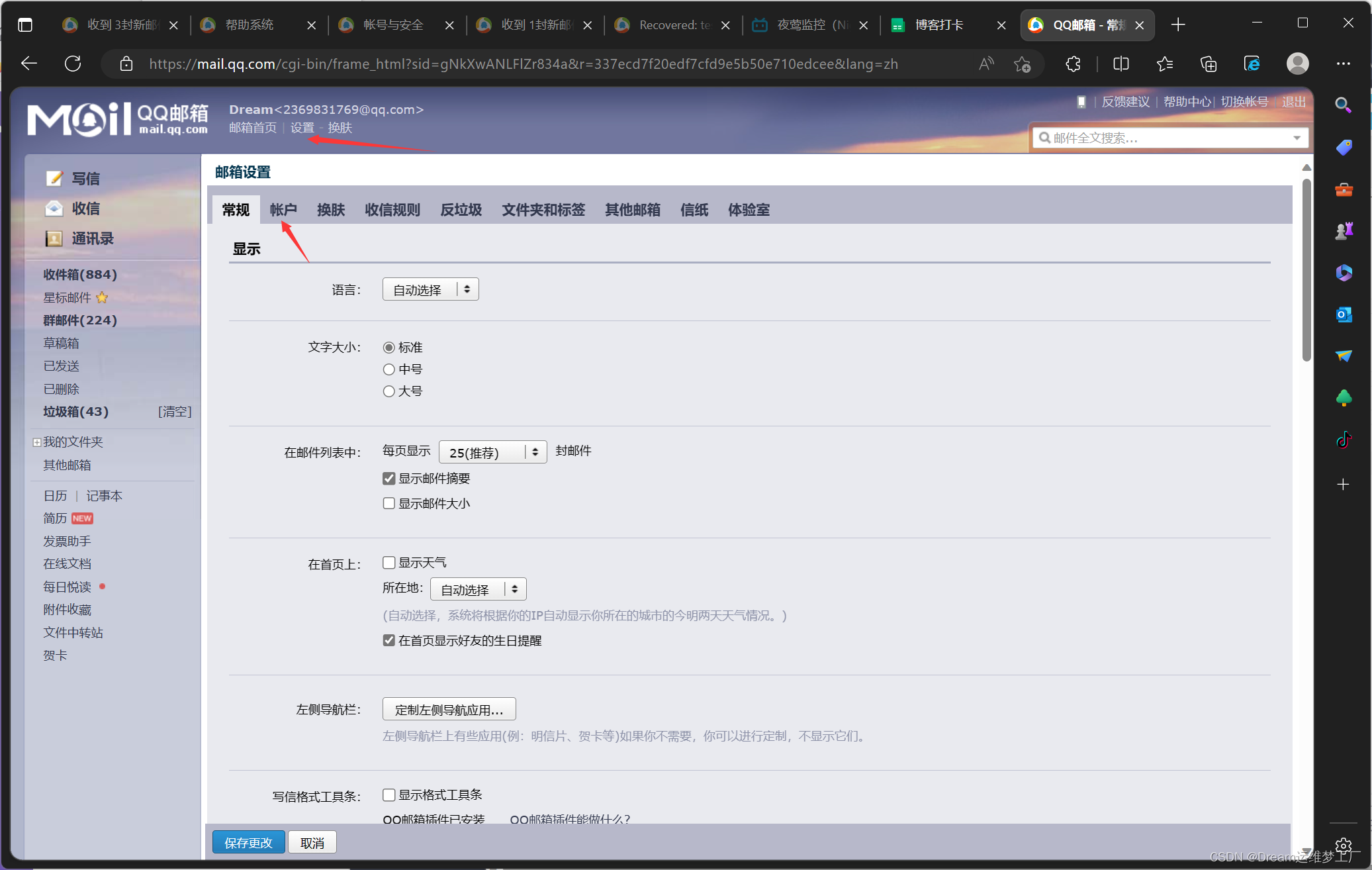This screenshot has width=1372, height=870.
Task: Expand 我的文件夹 tree node
Action: [x=37, y=442]
